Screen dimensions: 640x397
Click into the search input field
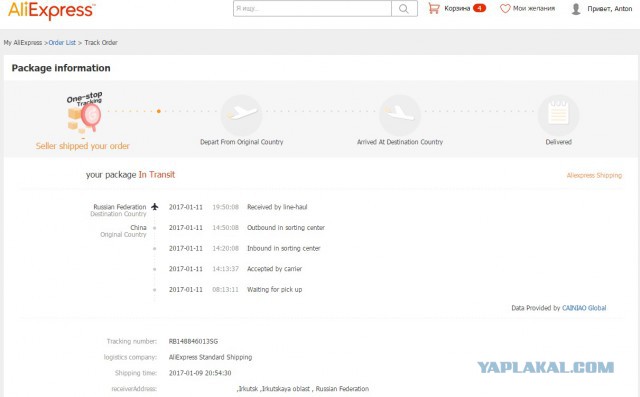tap(312, 9)
